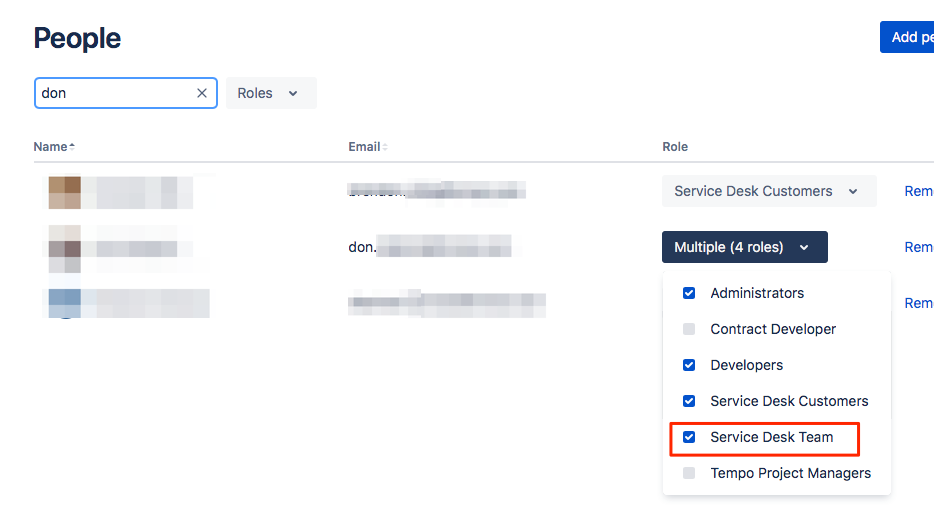The height and width of the screenshot is (514, 934).
Task: Uncheck the Service Desk Team checkbox
Action: point(689,437)
